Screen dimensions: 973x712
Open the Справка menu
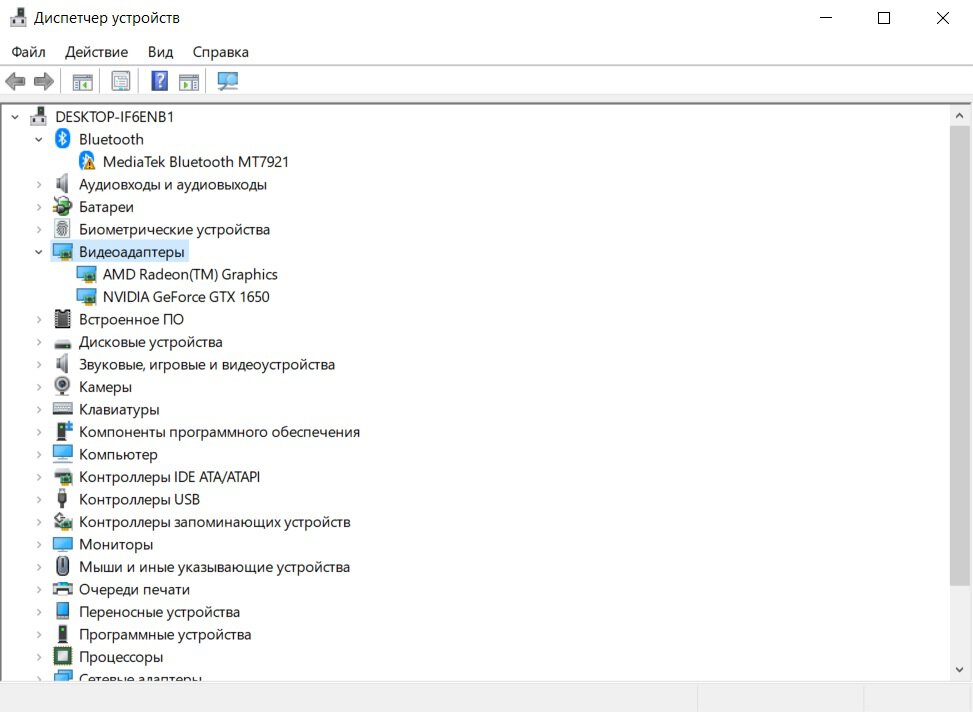[220, 52]
